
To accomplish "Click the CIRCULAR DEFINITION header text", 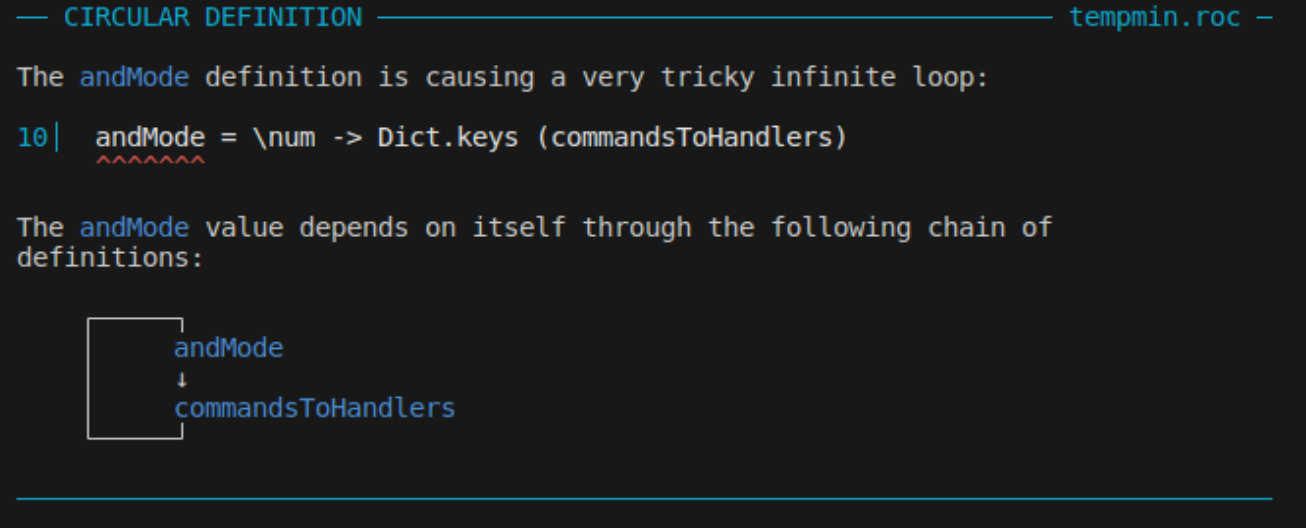I will point(213,17).
